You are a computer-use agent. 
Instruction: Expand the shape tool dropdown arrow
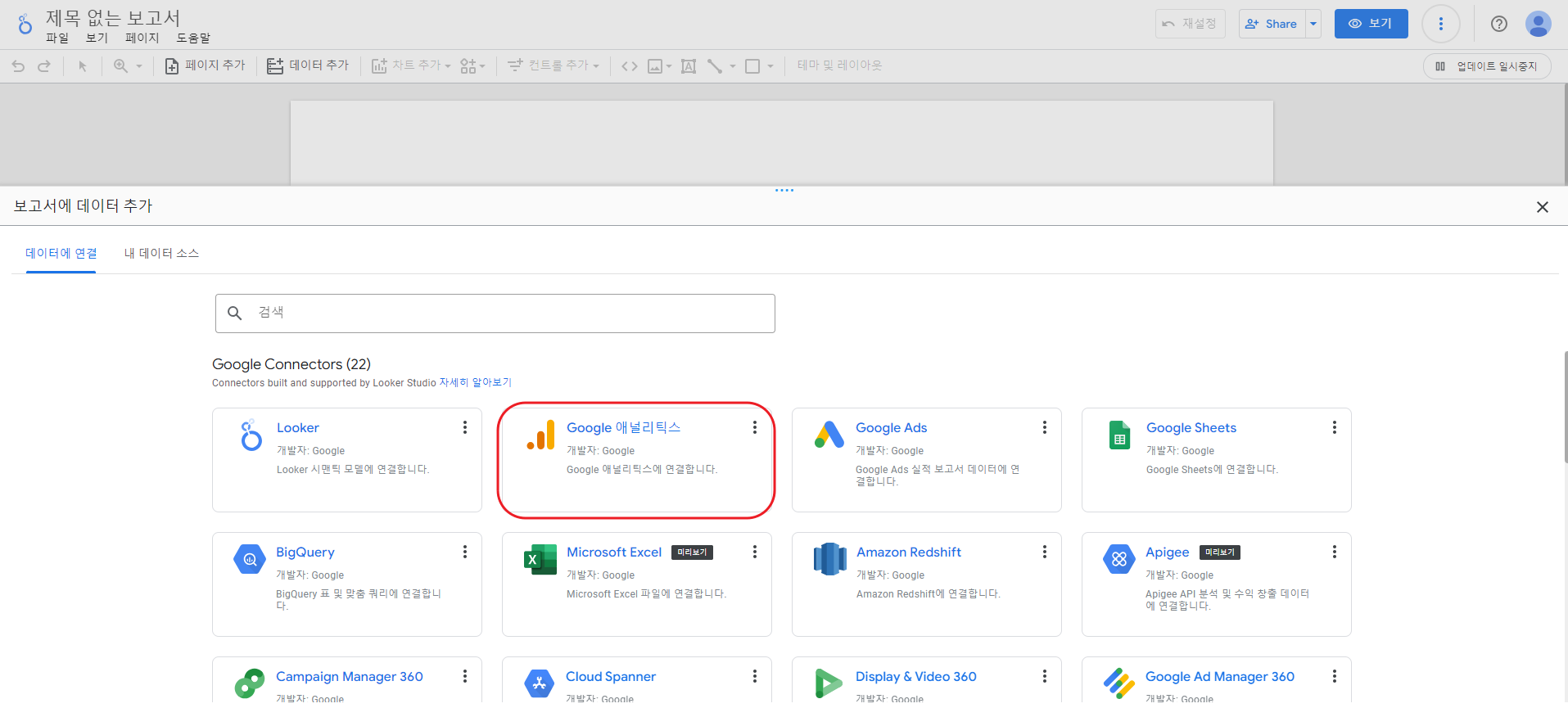[x=770, y=66]
